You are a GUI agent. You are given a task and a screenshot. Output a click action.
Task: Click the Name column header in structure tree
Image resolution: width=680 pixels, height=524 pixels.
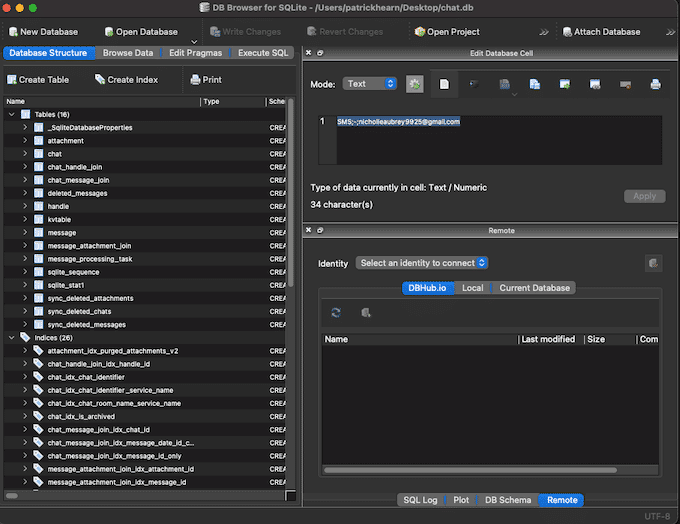coord(102,102)
